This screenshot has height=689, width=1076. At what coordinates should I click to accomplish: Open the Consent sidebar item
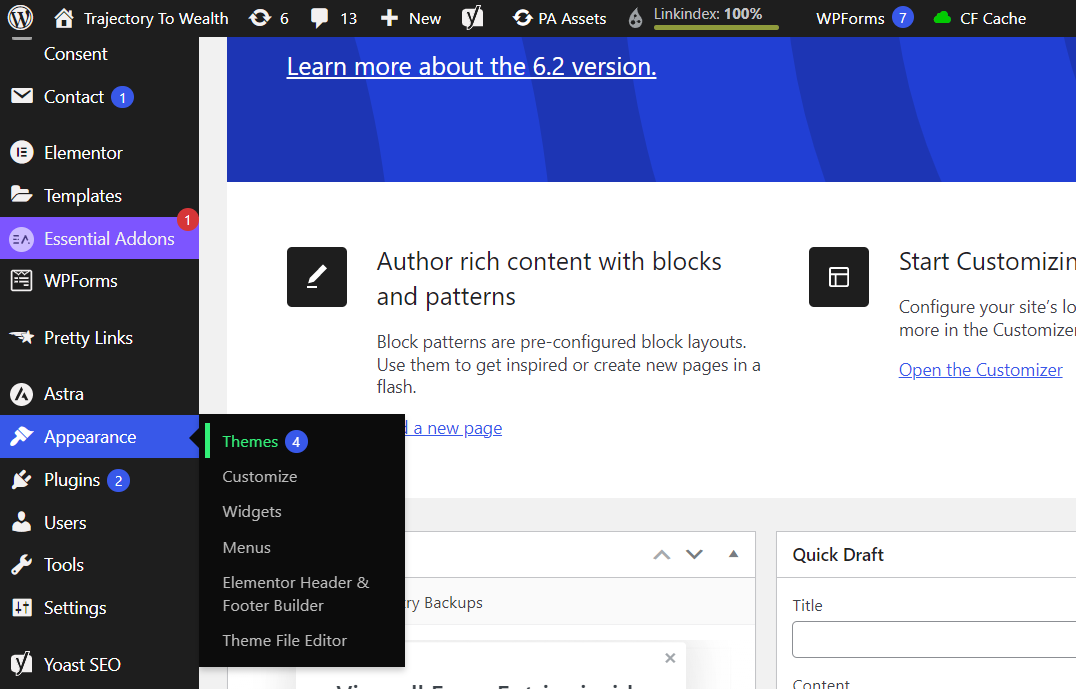pos(75,54)
